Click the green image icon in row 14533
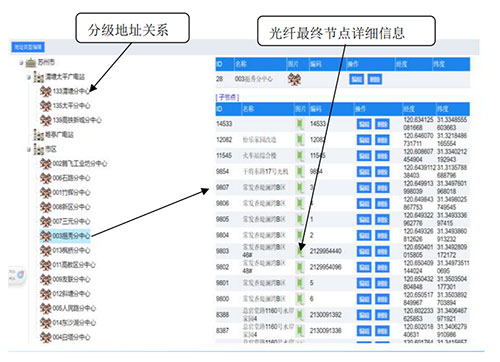The width and height of the screenshot is (500, 362). pos(300,124)
